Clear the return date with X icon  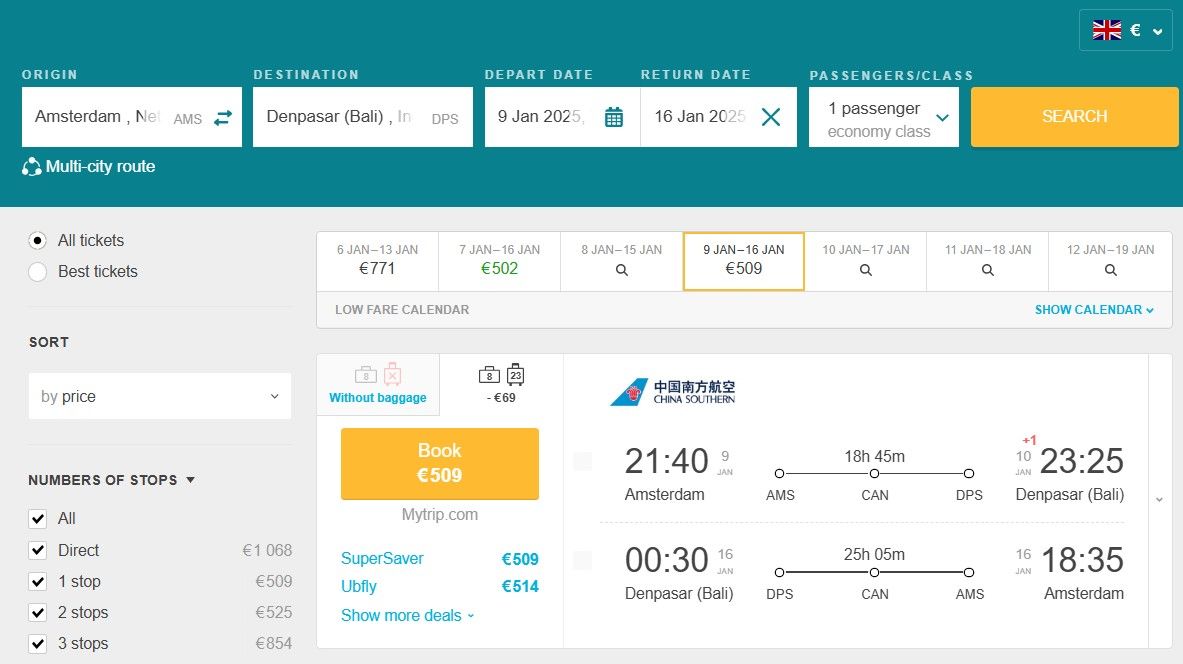click(770, 117)
